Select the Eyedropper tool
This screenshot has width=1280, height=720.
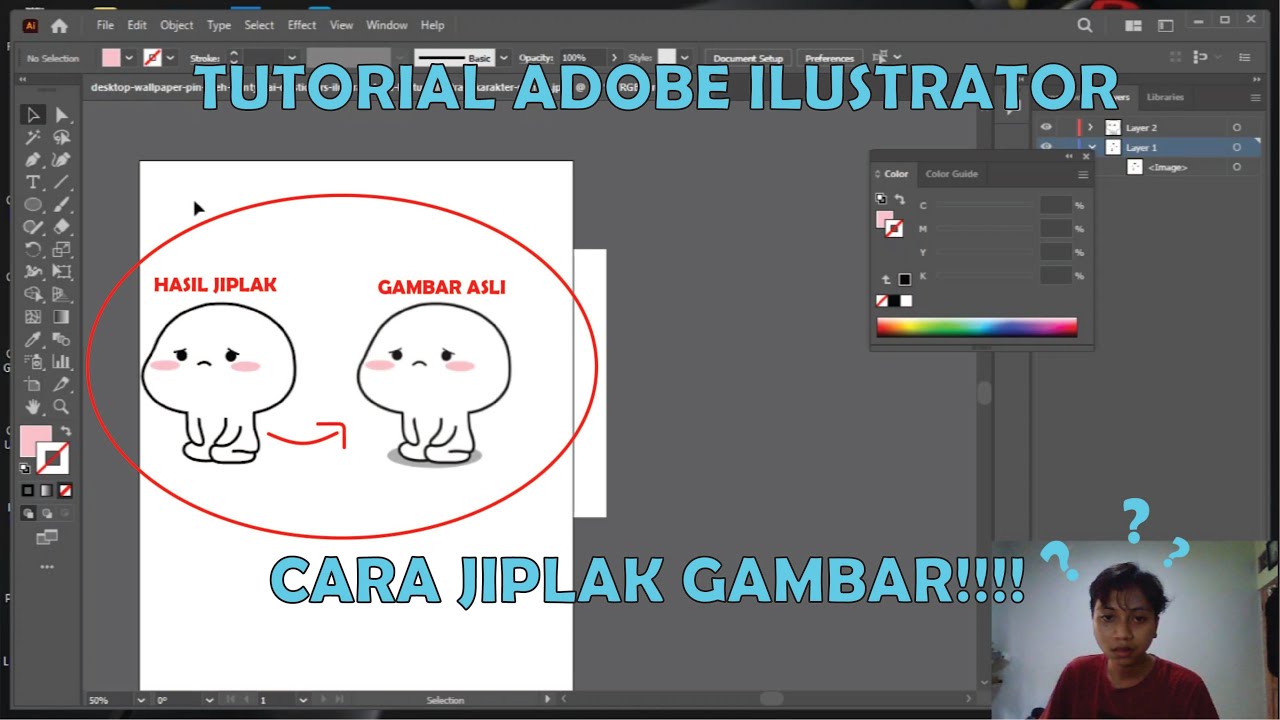33,340
